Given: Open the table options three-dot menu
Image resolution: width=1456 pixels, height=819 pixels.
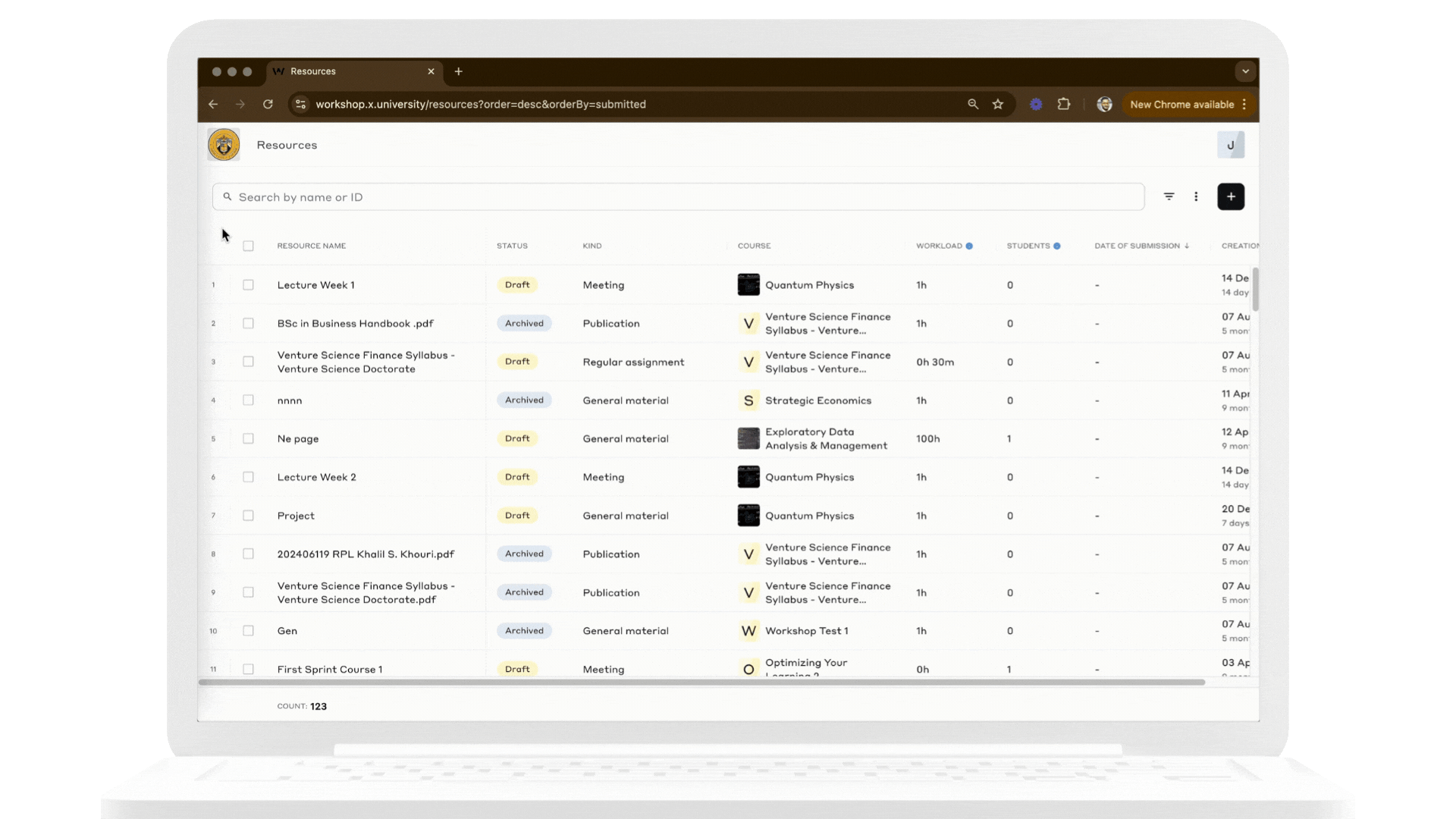Looking at the screenshot, I should tap(1197, 196).
